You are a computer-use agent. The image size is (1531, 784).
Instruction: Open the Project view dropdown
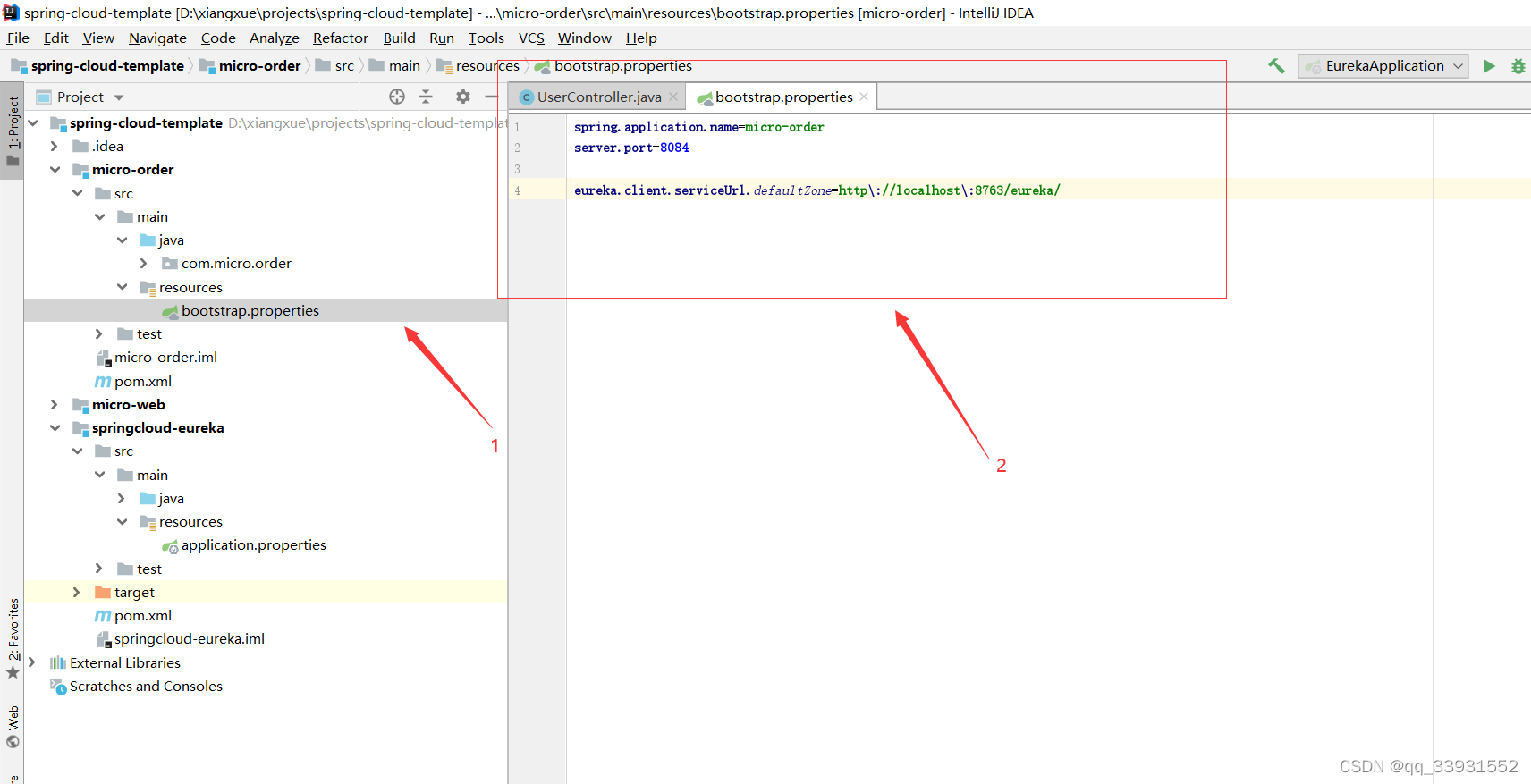pos(119,97)
